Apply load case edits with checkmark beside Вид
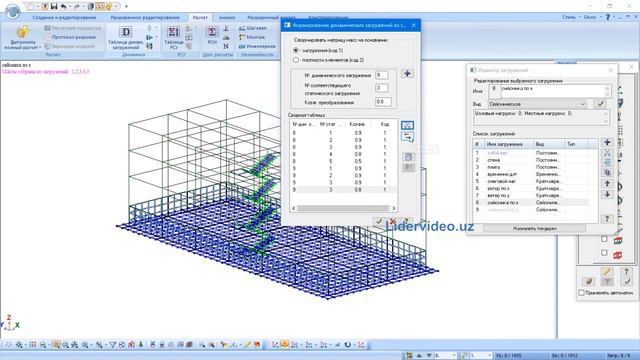Image resolution: width=640 pixels, height=360 pixels. [600, 104]
